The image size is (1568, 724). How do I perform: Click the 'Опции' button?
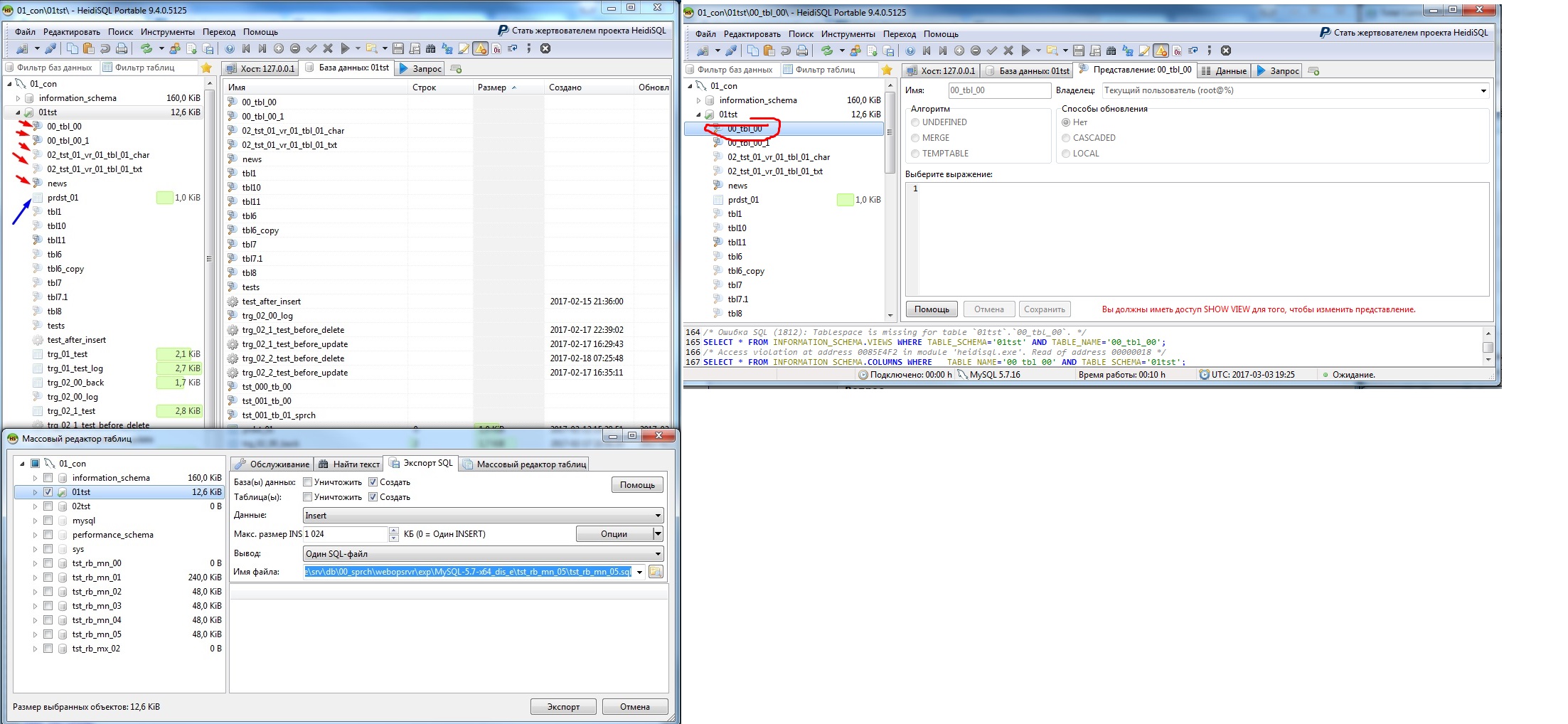point(614,534)
